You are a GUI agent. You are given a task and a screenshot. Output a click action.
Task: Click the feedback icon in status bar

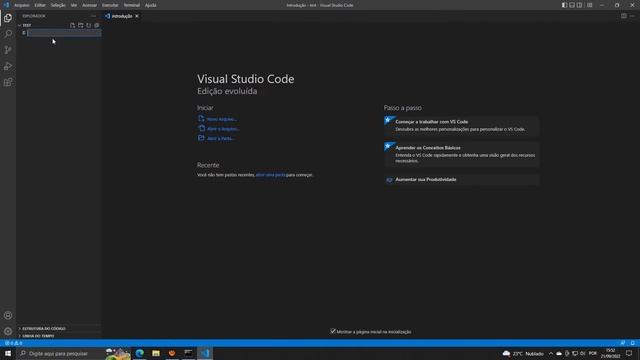pyautogui.click(x=623, y=343)
